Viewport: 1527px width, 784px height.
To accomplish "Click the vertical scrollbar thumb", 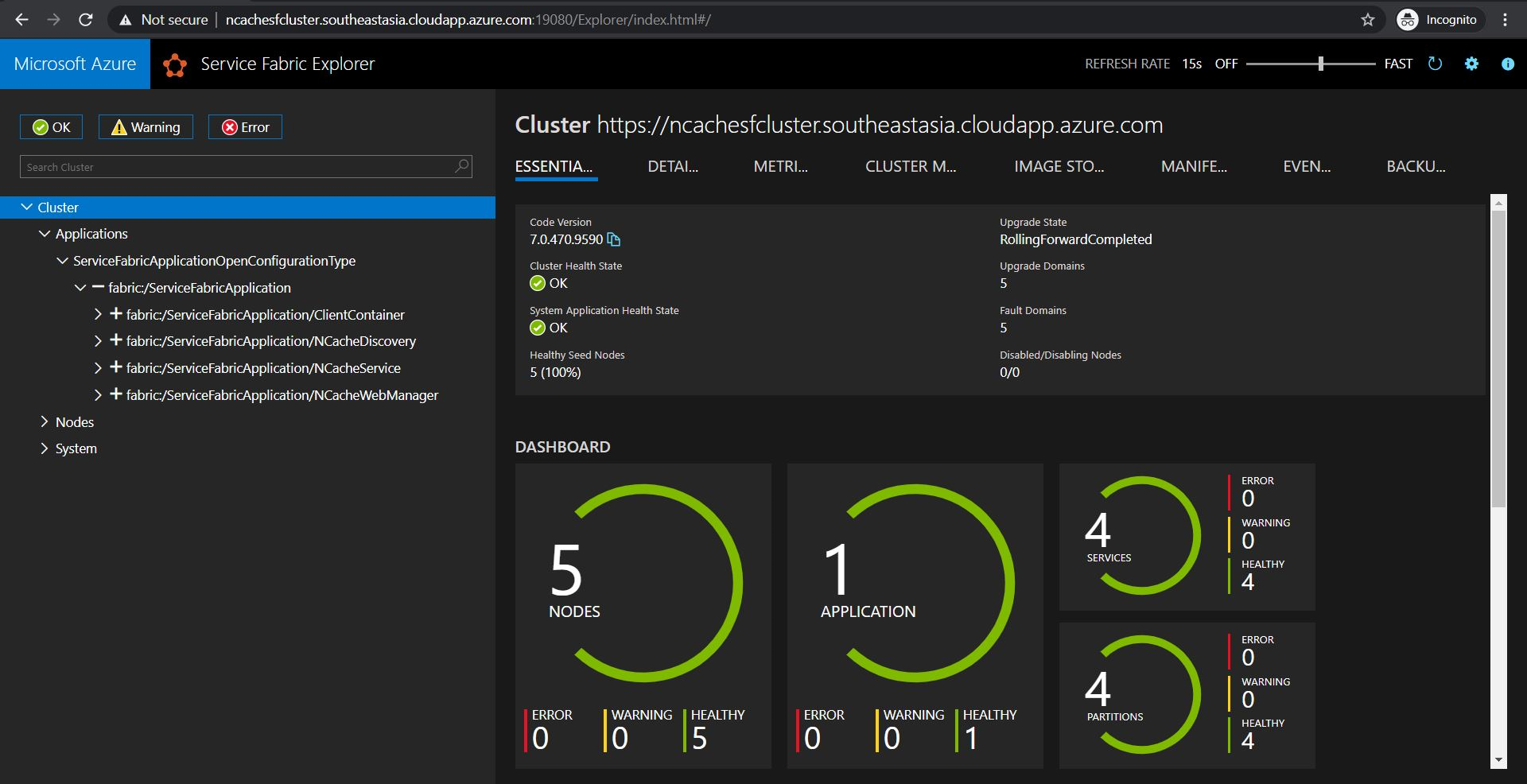I will click(x=1499, y=359).
